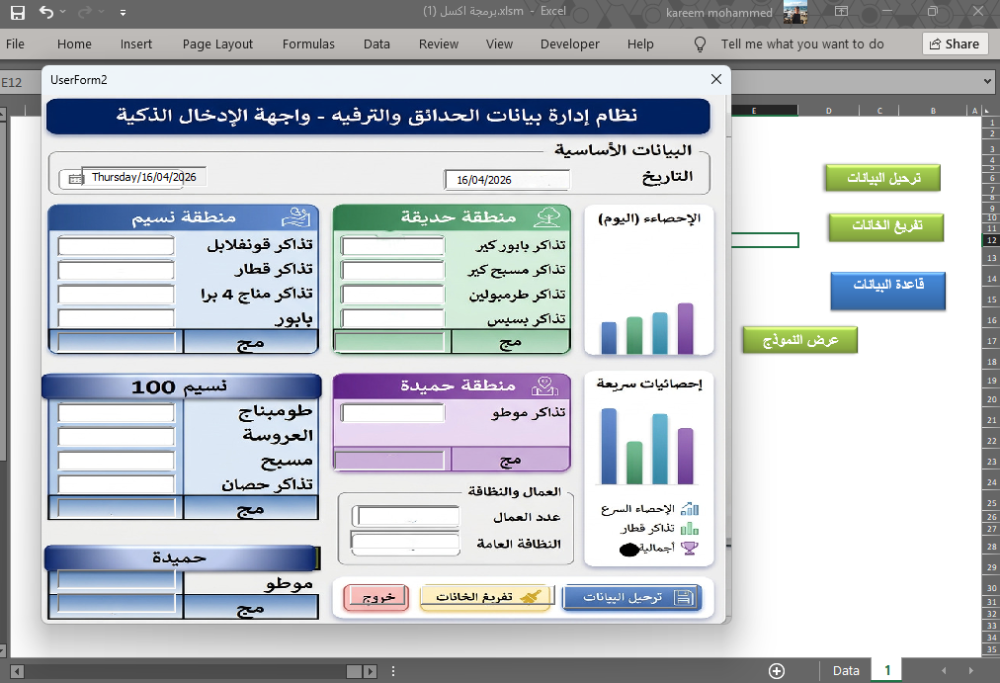The width and height of the screenshot is (1000, 683).
Task: Open Customize Quick Access Toolbar dropdown
Action: click(x=123, y=13)
